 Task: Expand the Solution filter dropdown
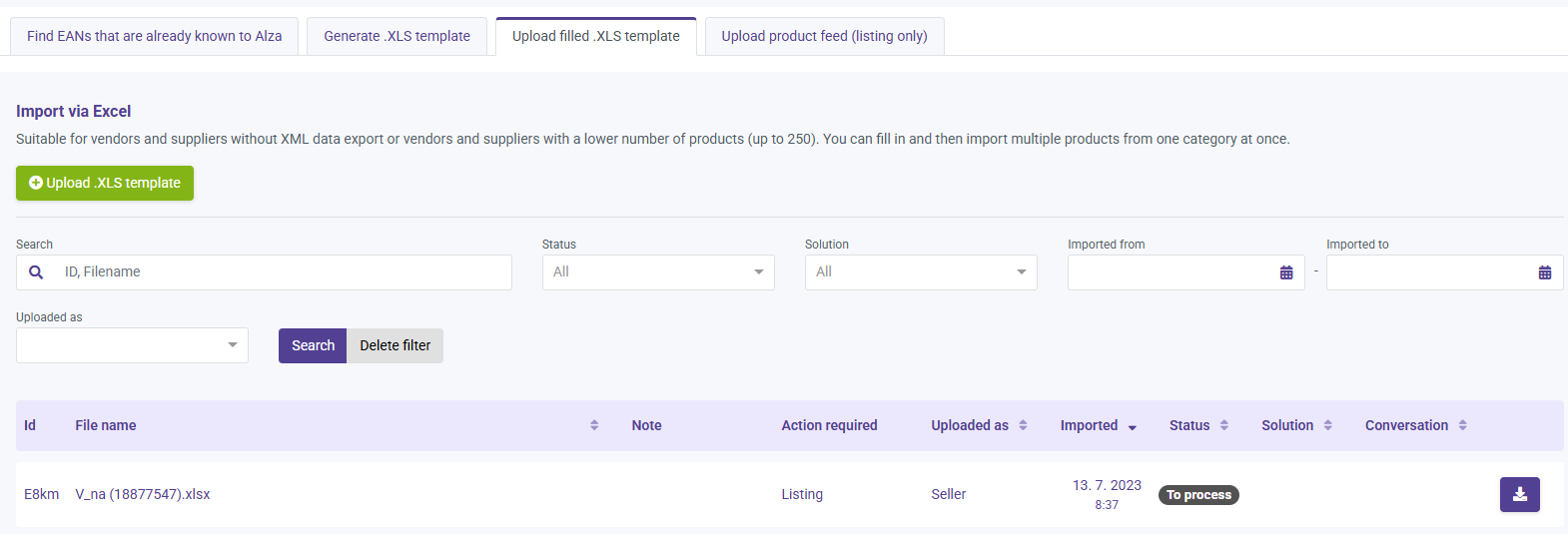click(921, 272)
